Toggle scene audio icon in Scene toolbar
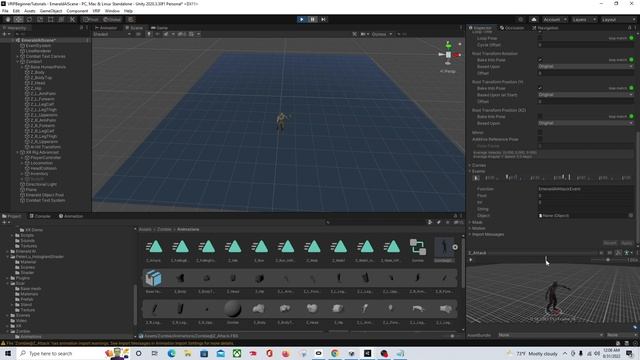The height and width of the screenshot is (360, 640). click(157, 34)
